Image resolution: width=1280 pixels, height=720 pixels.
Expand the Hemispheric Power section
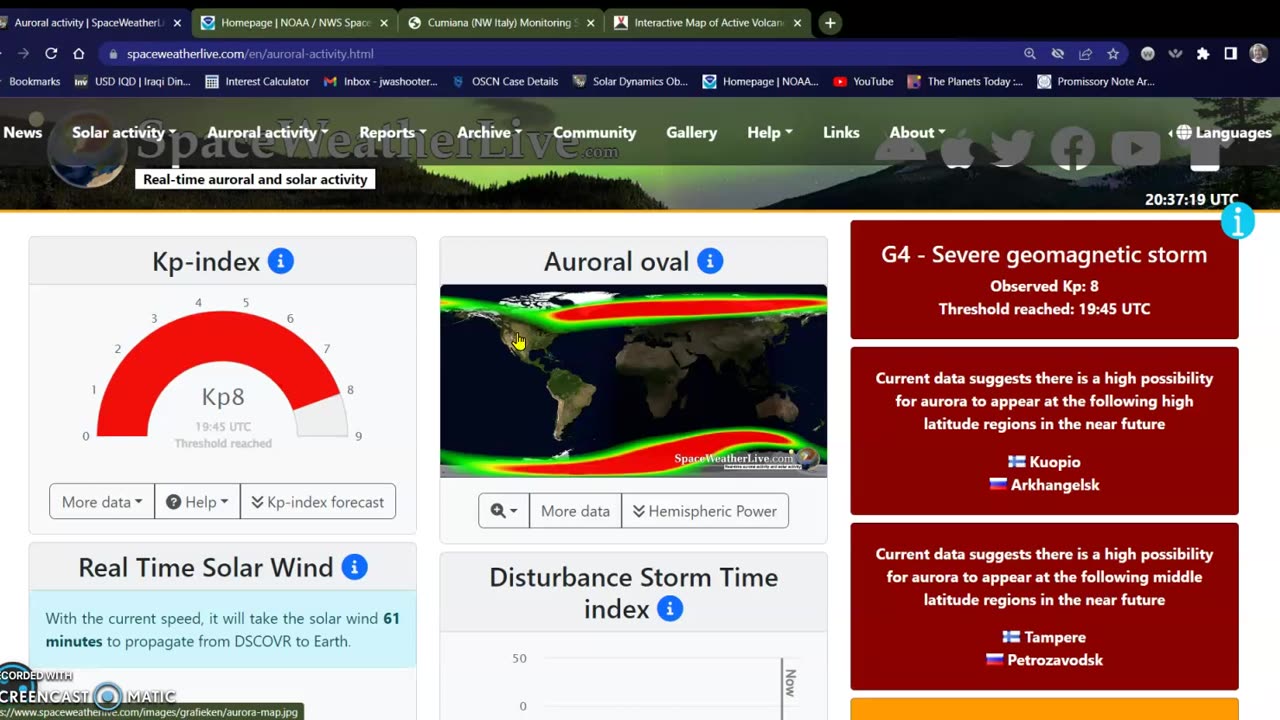(x=705, y=511)
